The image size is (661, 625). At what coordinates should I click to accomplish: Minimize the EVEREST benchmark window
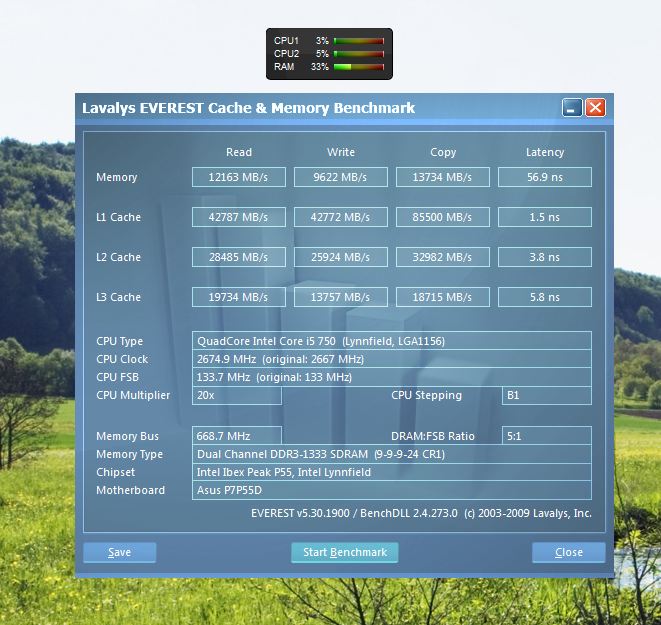point(572,108)
